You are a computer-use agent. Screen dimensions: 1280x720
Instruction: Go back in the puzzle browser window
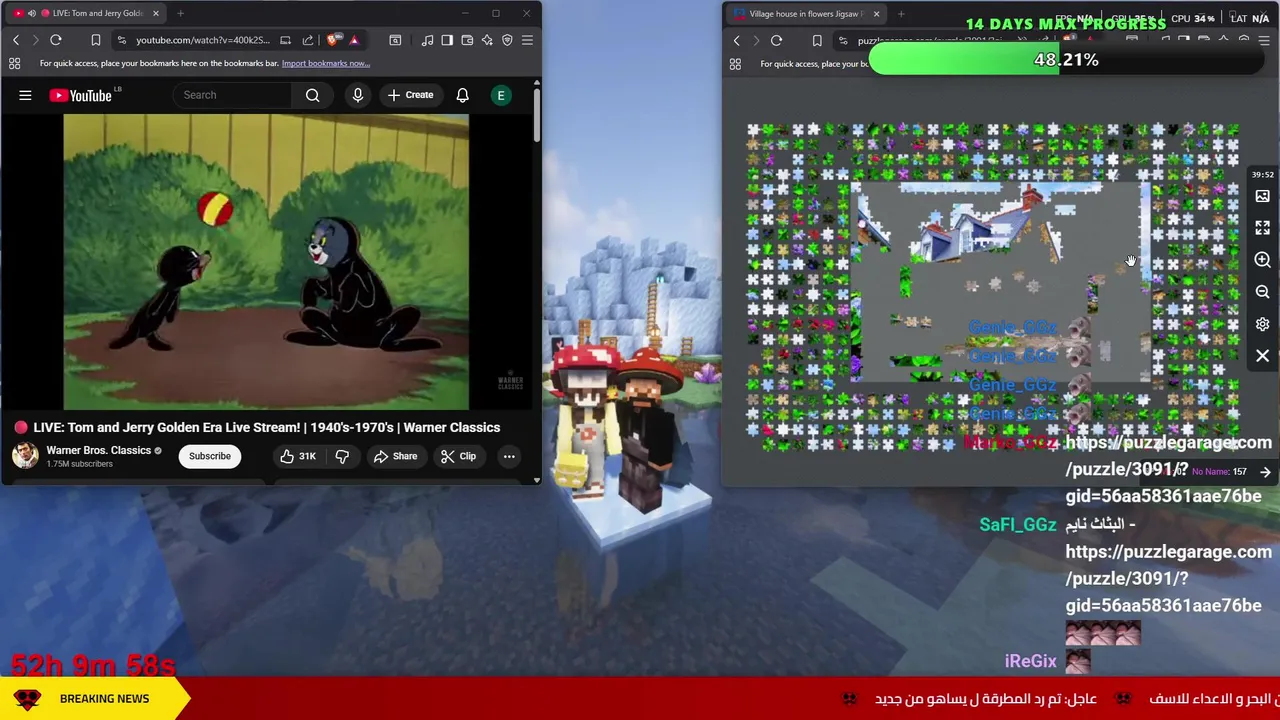pos(737,40)
